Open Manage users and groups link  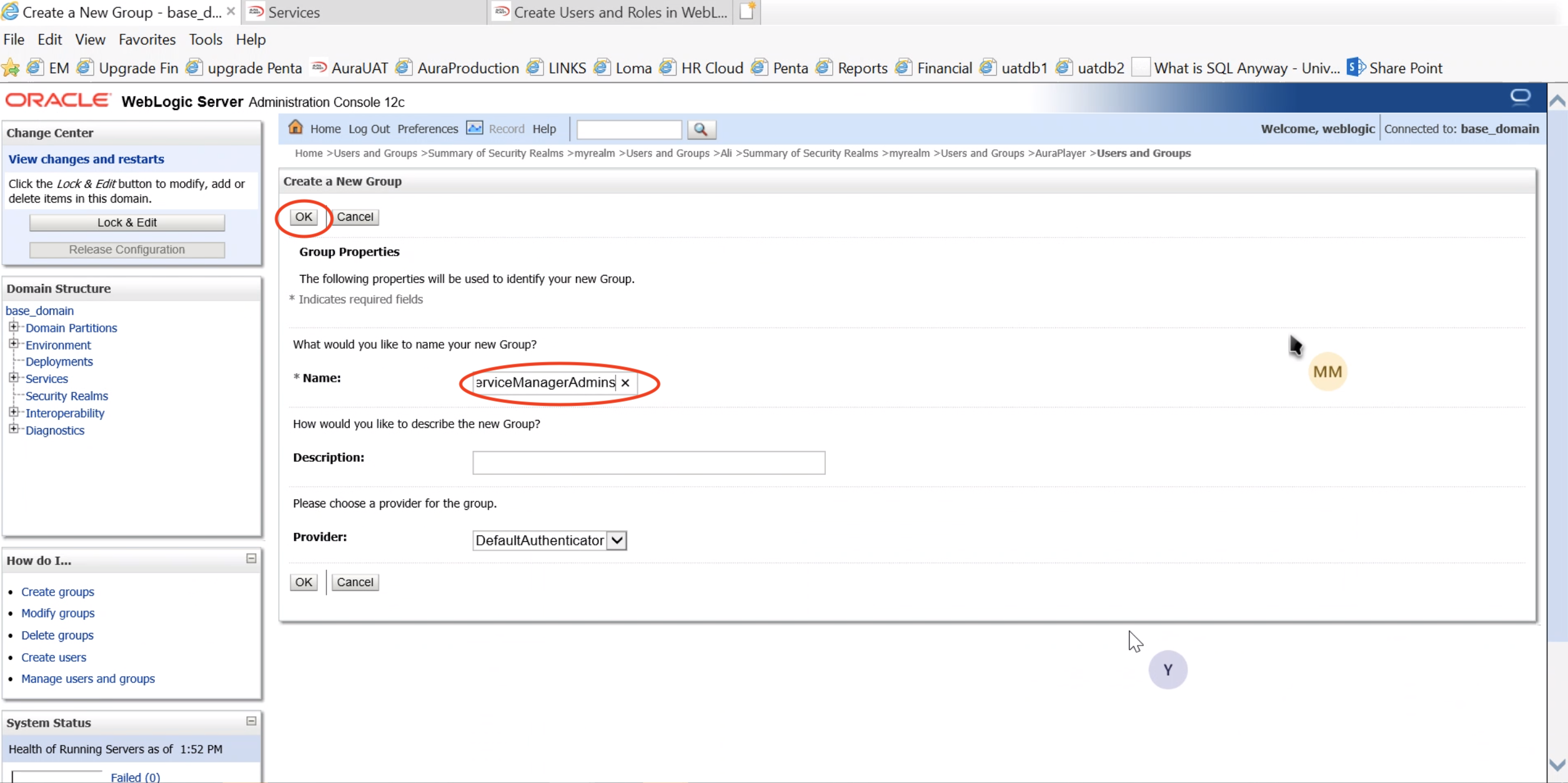click(88, 678)
